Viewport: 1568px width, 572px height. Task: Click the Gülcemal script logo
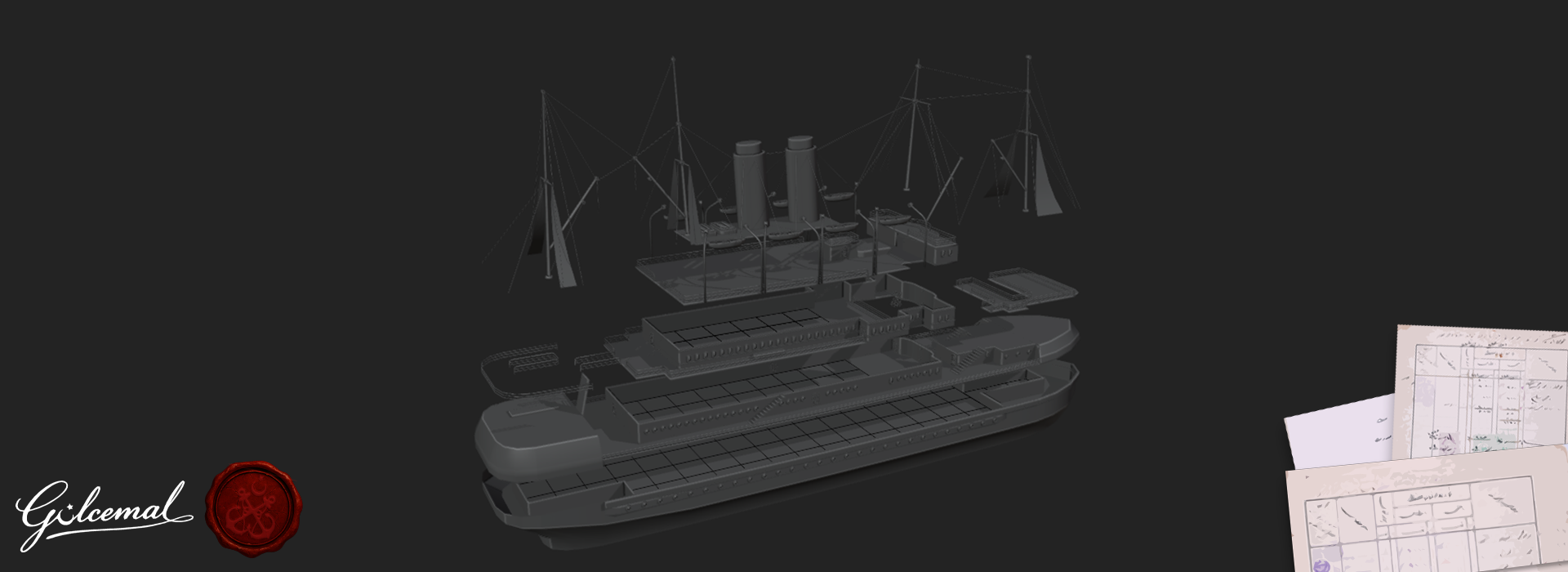click(x=104, y=515)
